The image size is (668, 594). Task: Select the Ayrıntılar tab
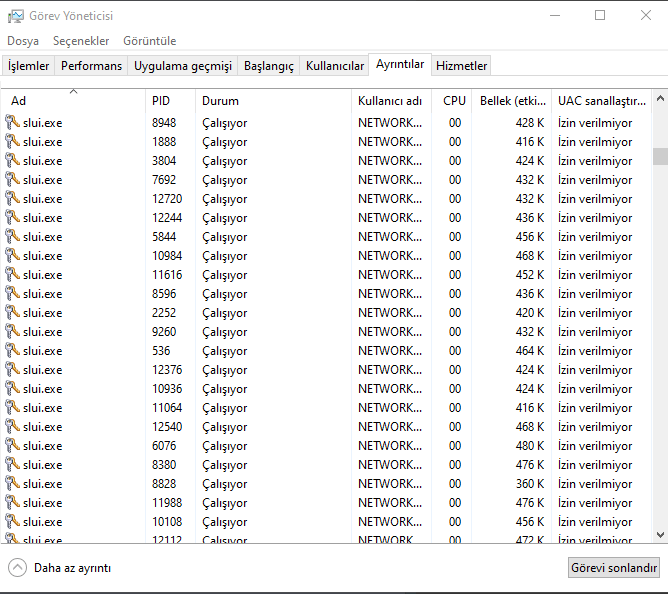[400, 64]
